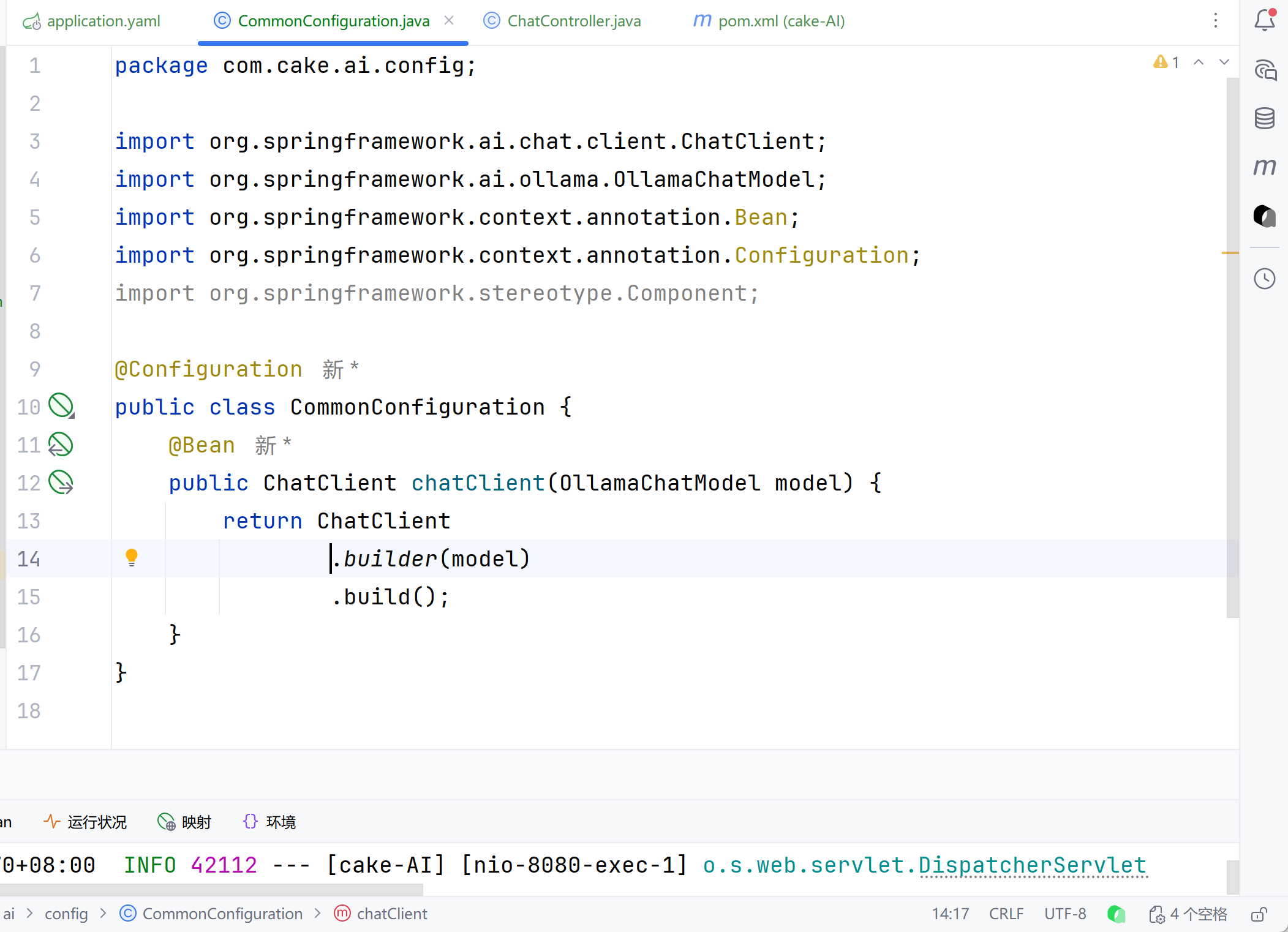Open the Database tool window
This screenshot has width=1288, height=932.
point(1264,118)
